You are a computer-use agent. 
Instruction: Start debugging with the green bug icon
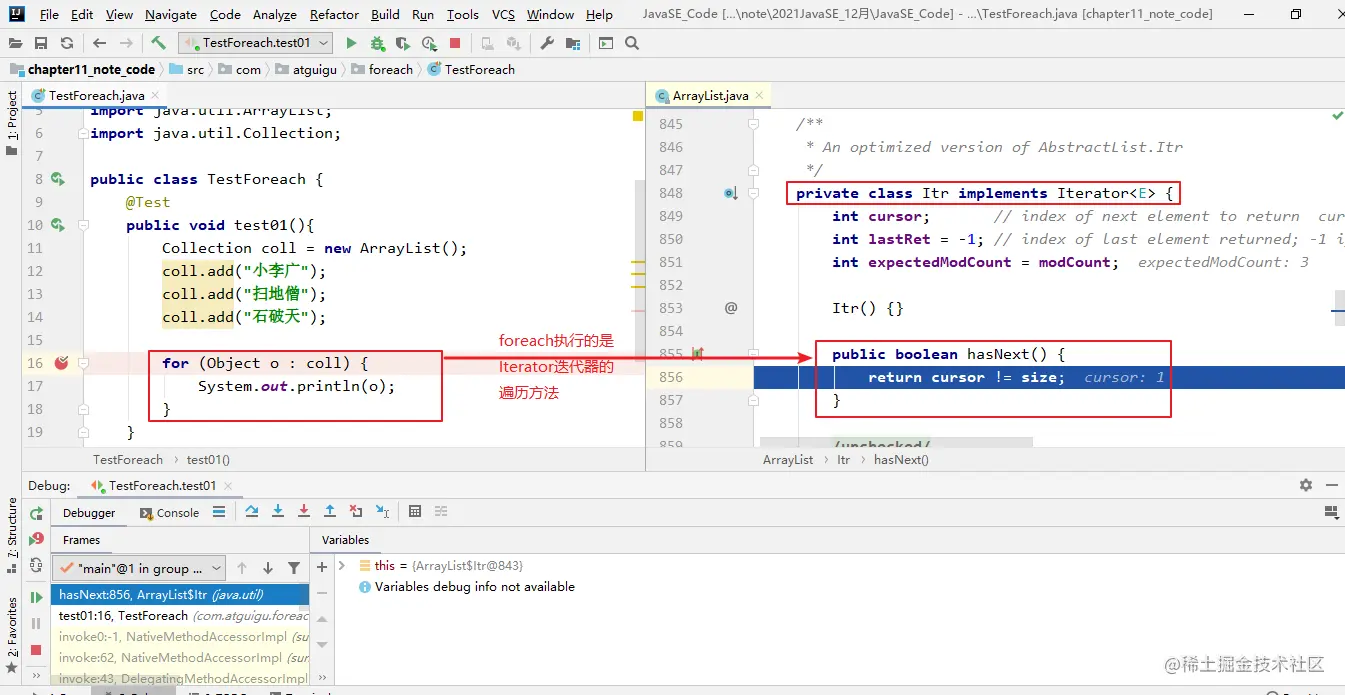pyautogui.click(x=377, y=43)
